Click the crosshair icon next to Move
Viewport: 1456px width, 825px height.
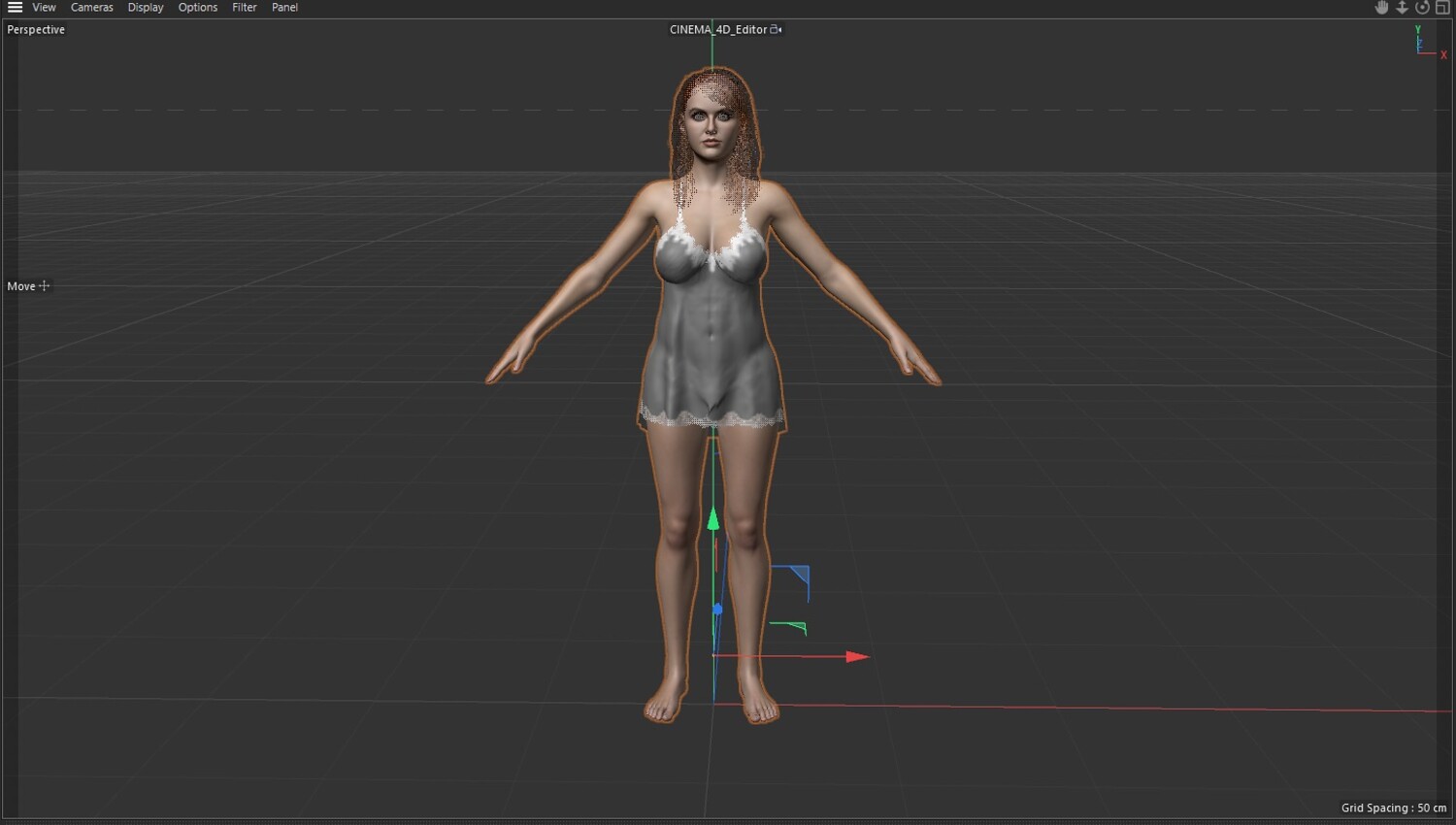[x=44, y=285]
